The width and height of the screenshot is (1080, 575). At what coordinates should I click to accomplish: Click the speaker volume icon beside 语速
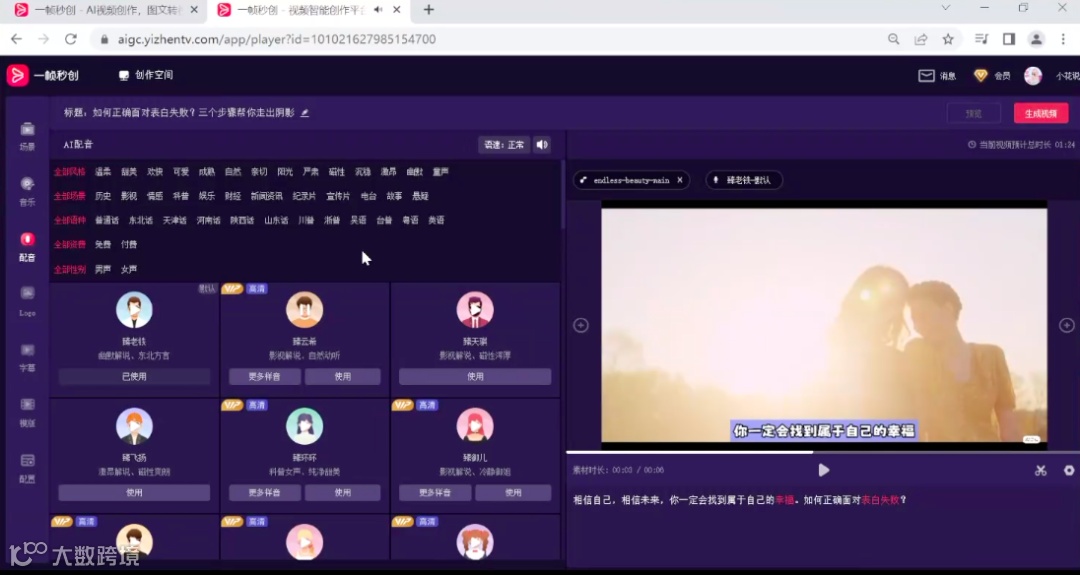542,145
